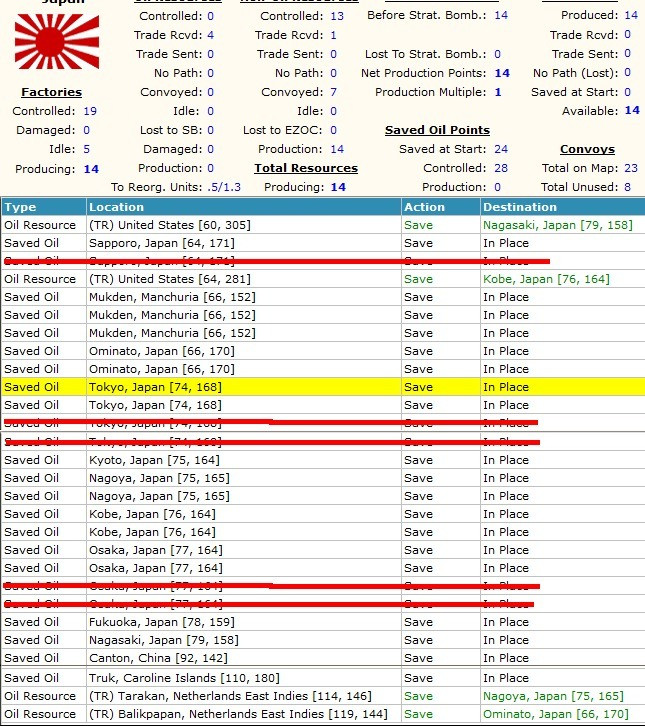Click Convoyed value 7
The width and height of the screenshot is (645, 726).
[x=333, y=92]
